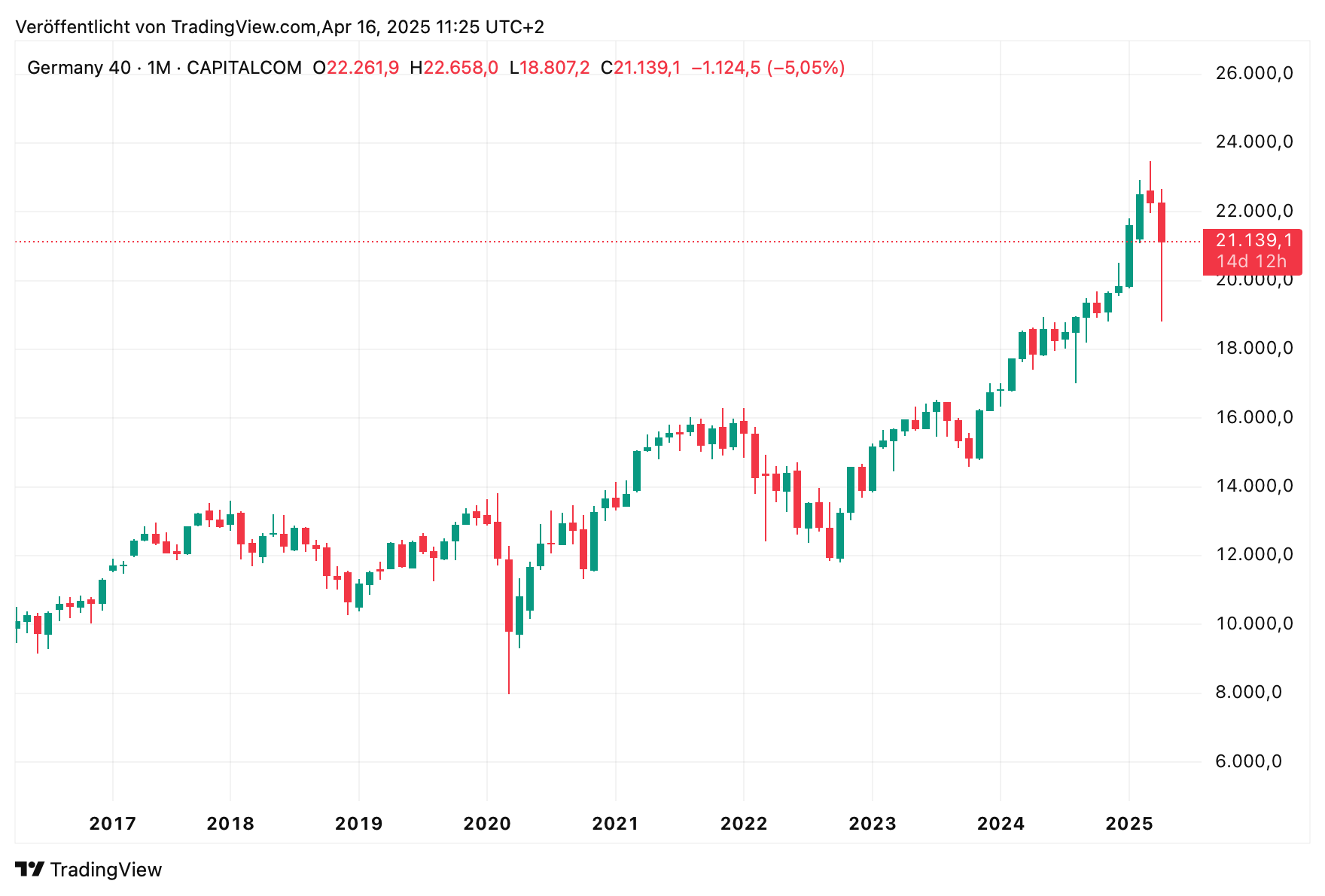Click the 10.000,0 price axis label
Viewport: 1325px width, 896px height.
pos(1254,623)
